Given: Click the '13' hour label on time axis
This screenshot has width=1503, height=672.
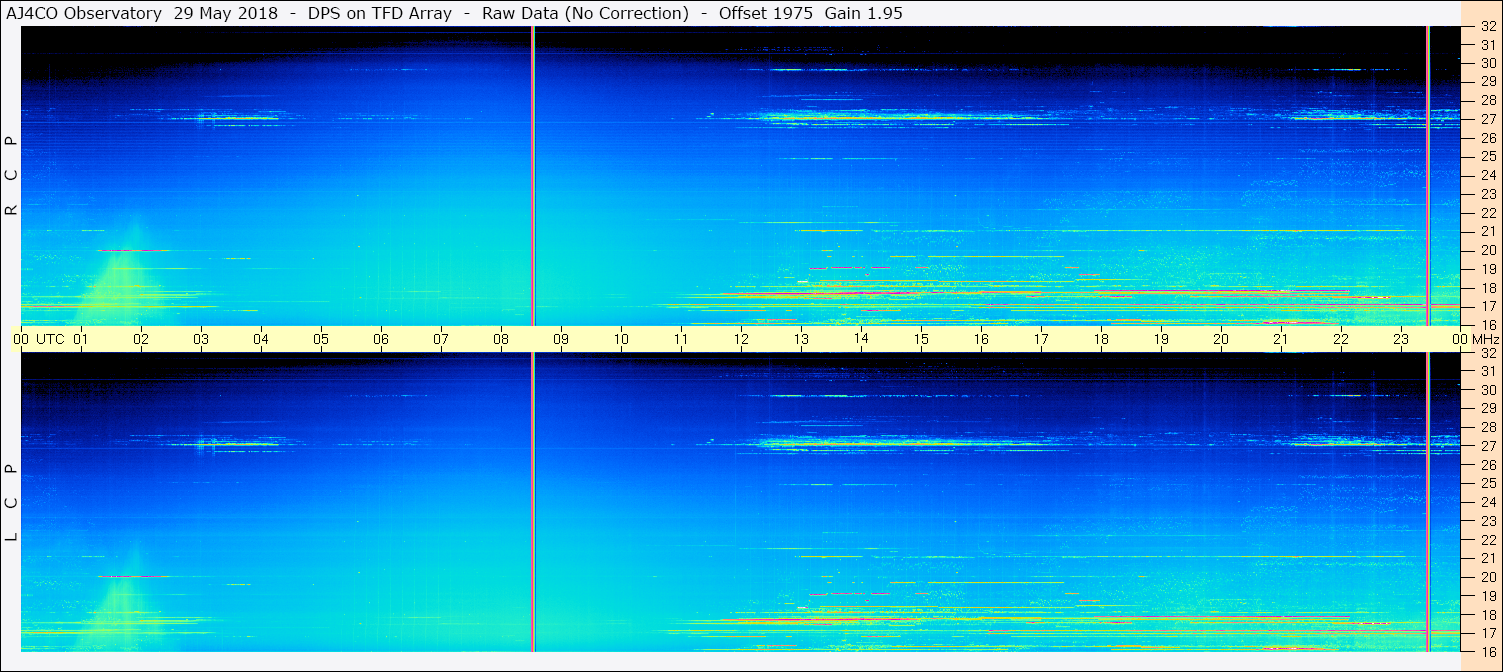Looking at the screenshot, I should click(x=801, y=339).
